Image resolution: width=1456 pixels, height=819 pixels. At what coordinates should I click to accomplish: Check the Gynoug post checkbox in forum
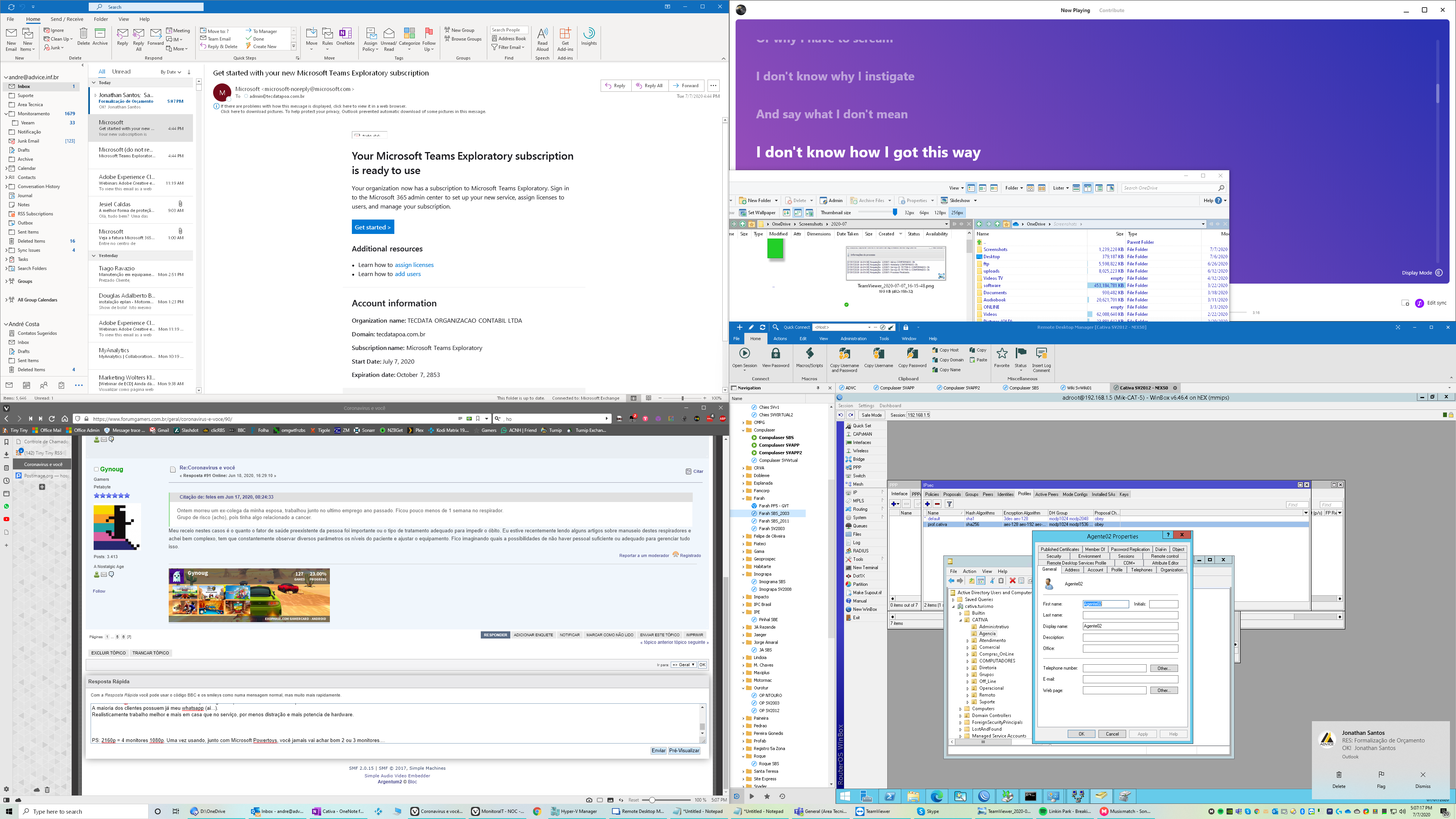(96, 469)
